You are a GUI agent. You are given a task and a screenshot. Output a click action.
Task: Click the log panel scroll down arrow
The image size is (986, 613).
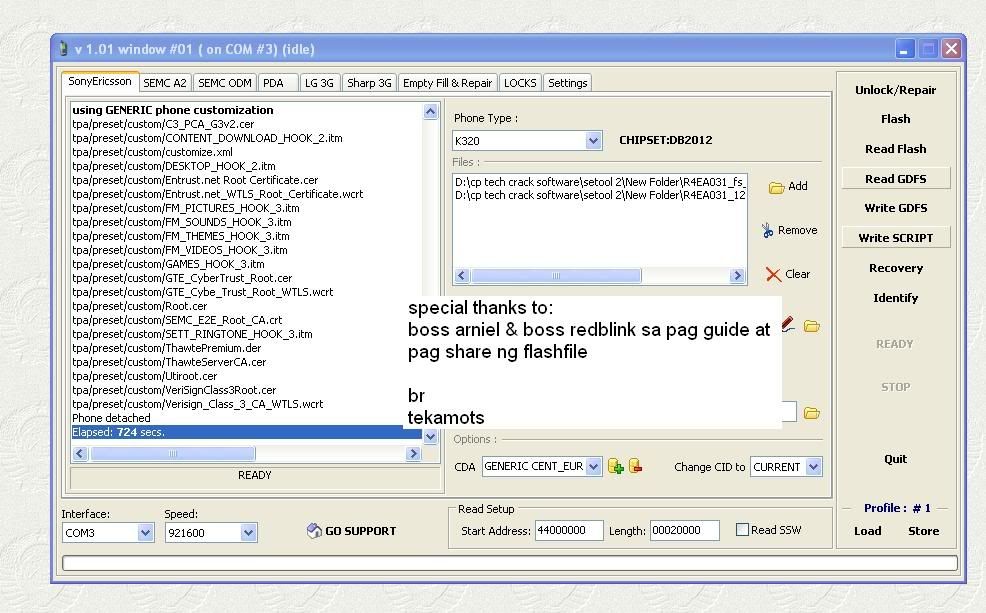(430, 436)
